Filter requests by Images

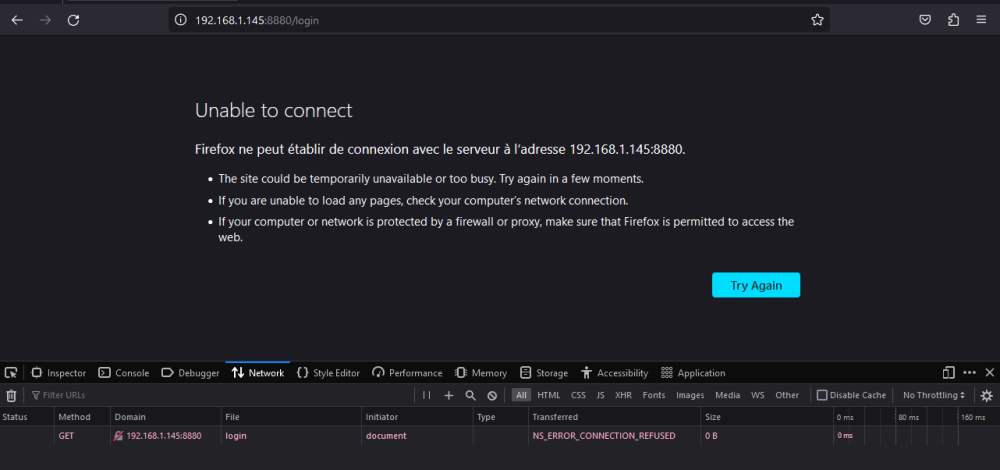pyautogui.click(x=690, y=395)
